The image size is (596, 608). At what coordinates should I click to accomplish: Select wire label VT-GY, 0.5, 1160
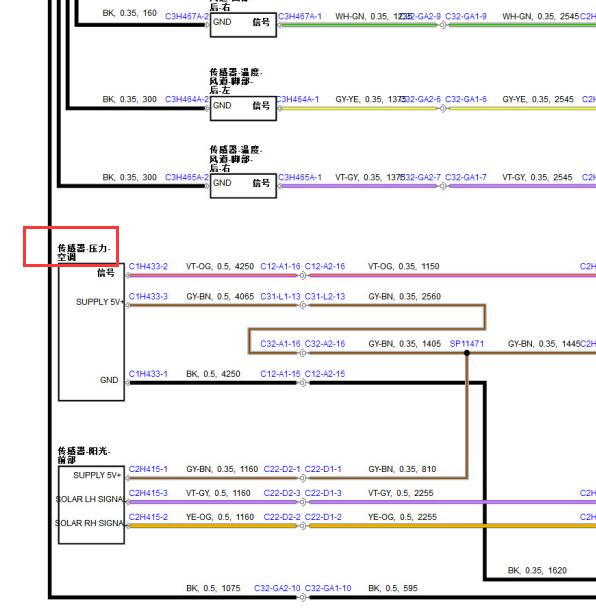click(x=218, y=493)
